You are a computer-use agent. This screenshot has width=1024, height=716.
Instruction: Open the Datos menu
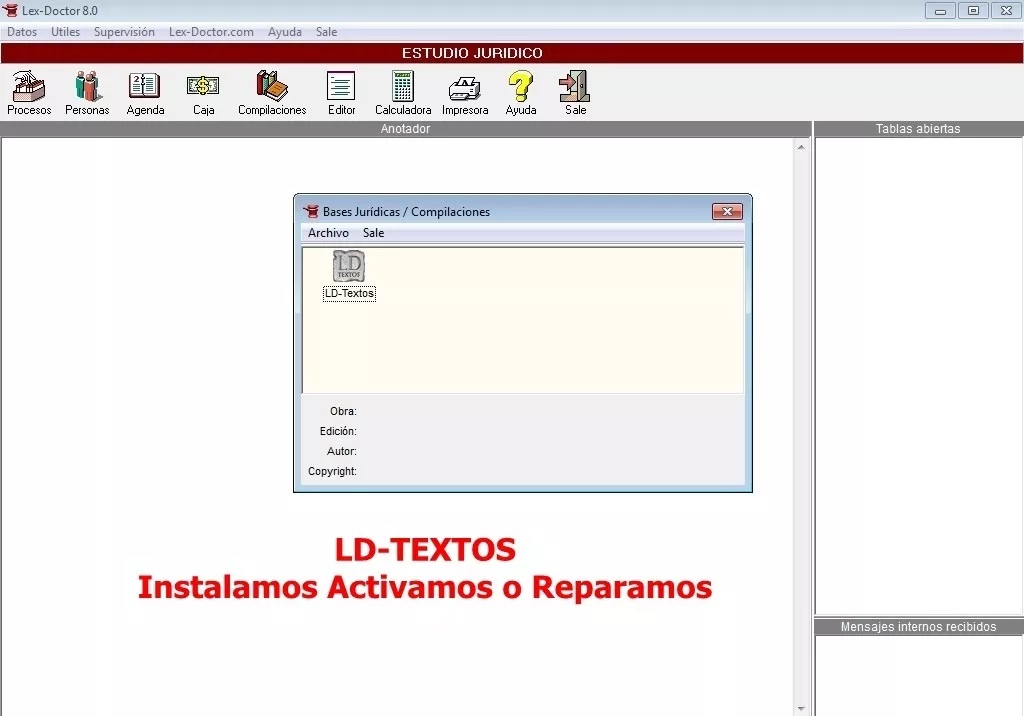pyautogui.click(x=22, y=32)
